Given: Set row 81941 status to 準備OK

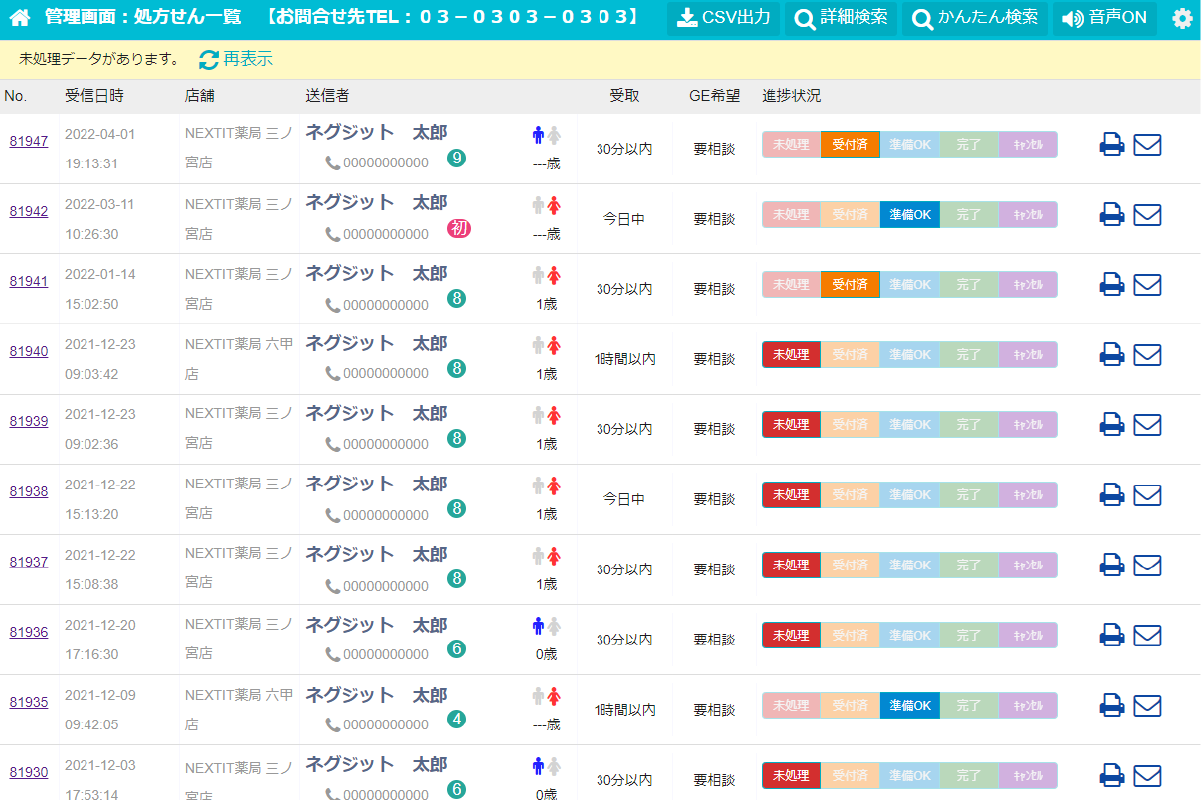Looking at the screenshot, I should pyautogui.click(x=909, y=285).
